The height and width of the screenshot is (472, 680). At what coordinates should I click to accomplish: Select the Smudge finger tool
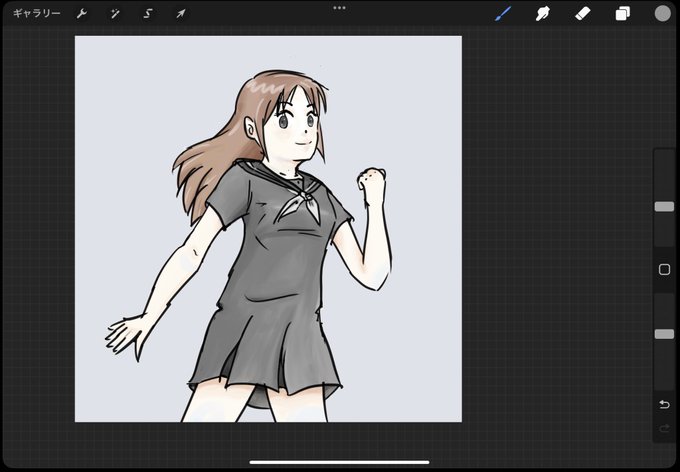543,14
